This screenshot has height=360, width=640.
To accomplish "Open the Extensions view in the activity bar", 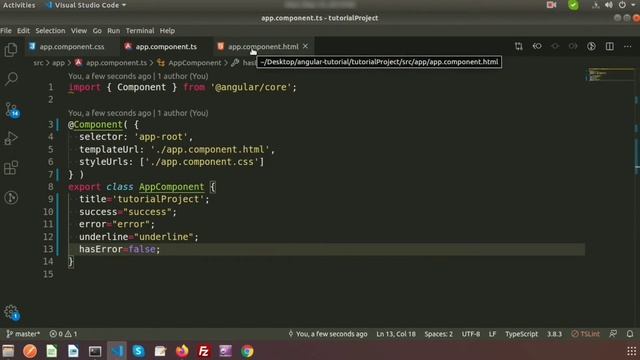I will (11, 168).
